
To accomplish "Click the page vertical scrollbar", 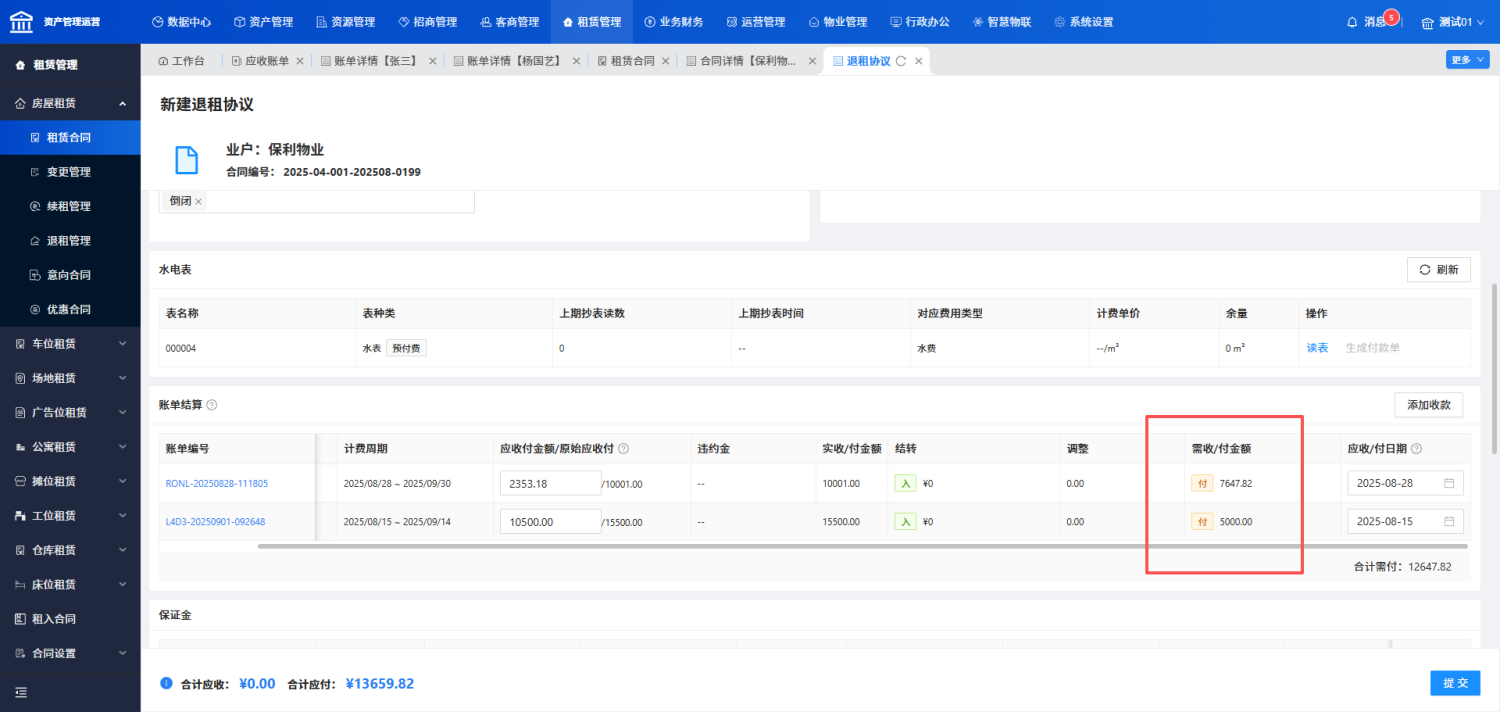I will 1494,367.
